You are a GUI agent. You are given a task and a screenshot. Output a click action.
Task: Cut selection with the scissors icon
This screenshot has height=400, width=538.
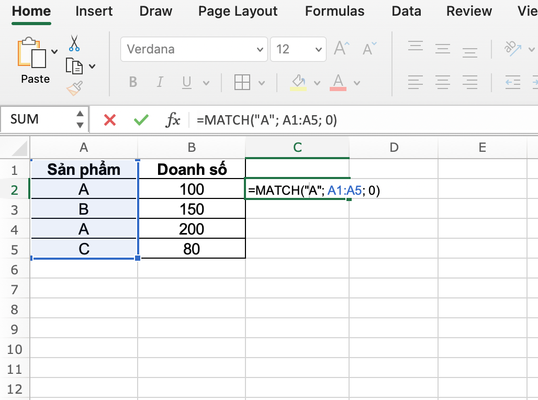click(74, 43)
